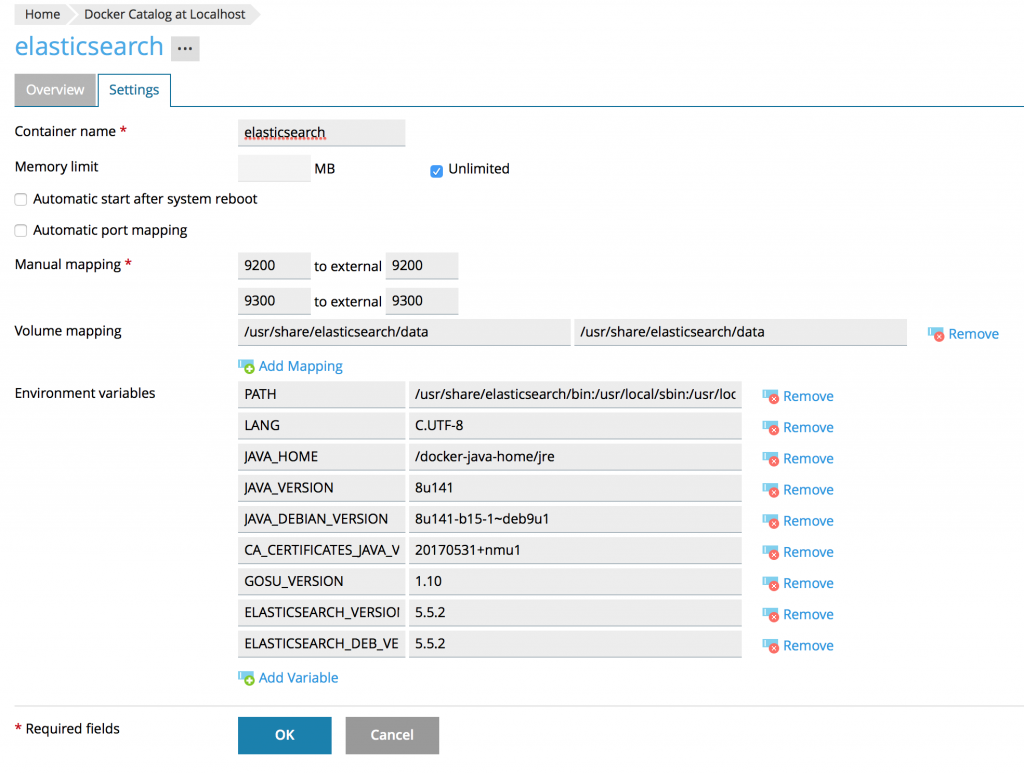The width and height of the screenshot is (1024, 773).
Task: Select the Settings tab
Action: tap(134, 90)
